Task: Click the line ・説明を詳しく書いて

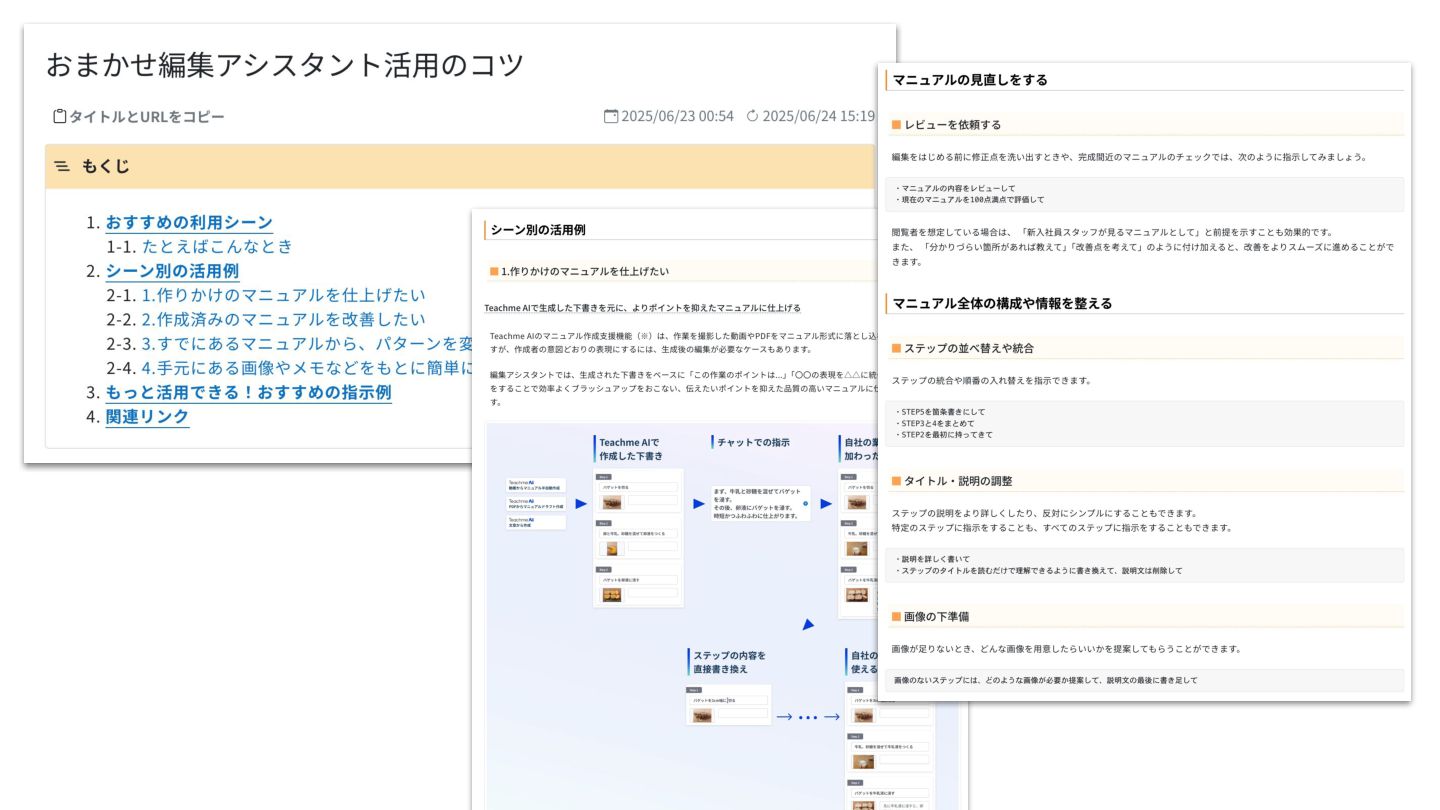Action: pos(932,559)
